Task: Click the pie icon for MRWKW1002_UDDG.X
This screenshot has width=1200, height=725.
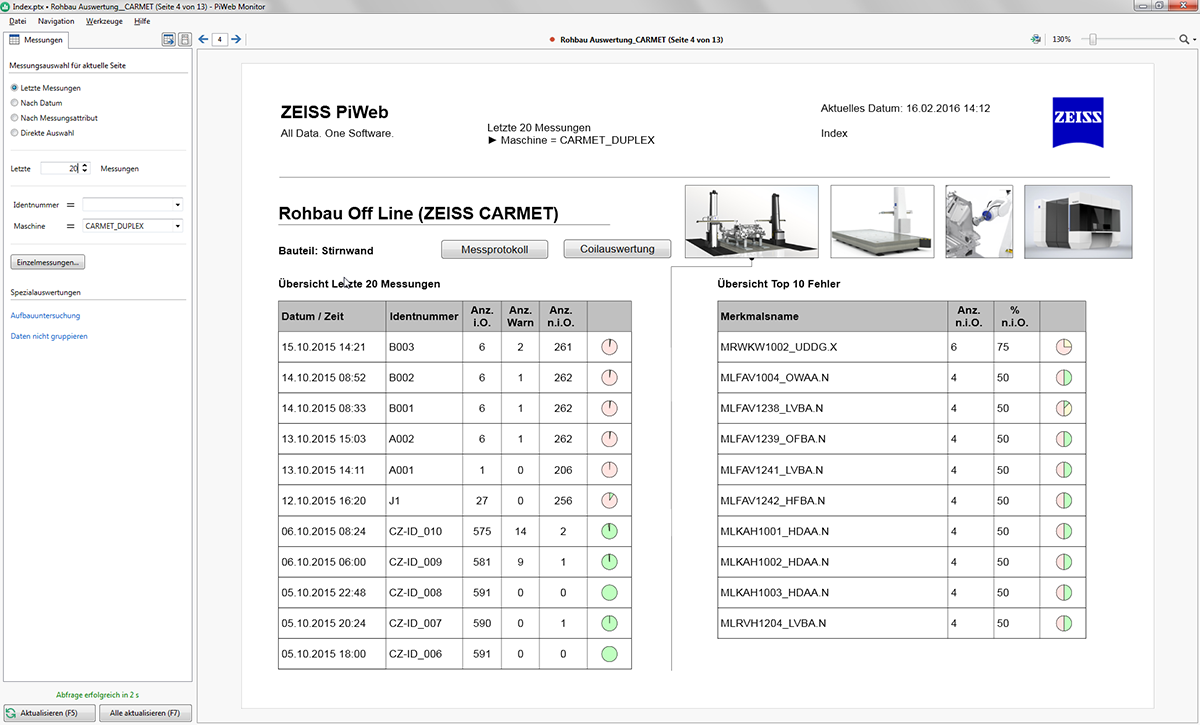Action: click(x=1064, y=347)
